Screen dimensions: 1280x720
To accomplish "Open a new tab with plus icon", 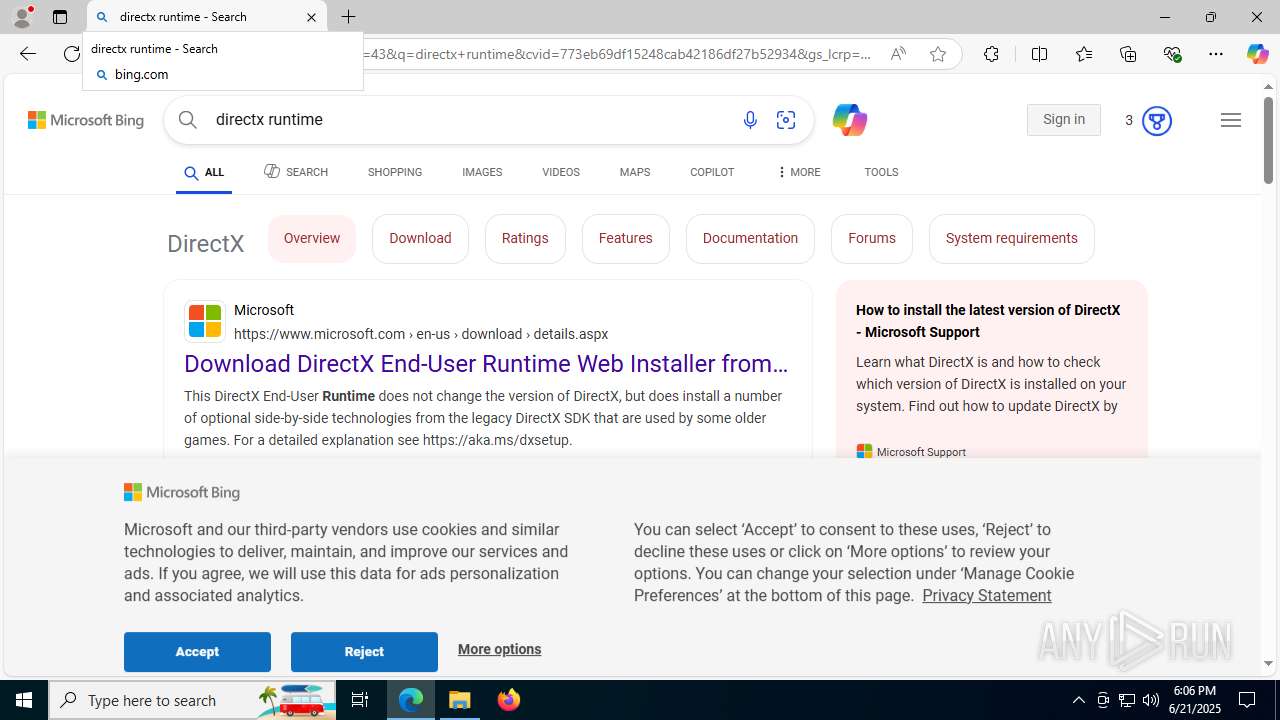I will point(348,17).
